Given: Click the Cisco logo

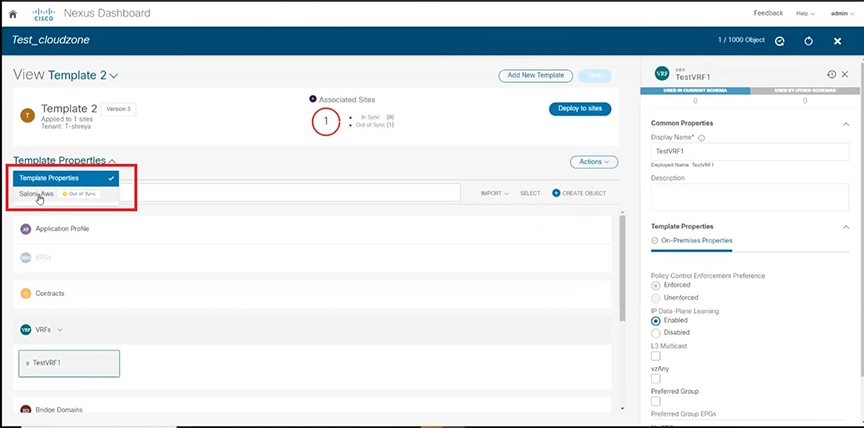Looking at the screenshot, I should click(x=44, y=14).
